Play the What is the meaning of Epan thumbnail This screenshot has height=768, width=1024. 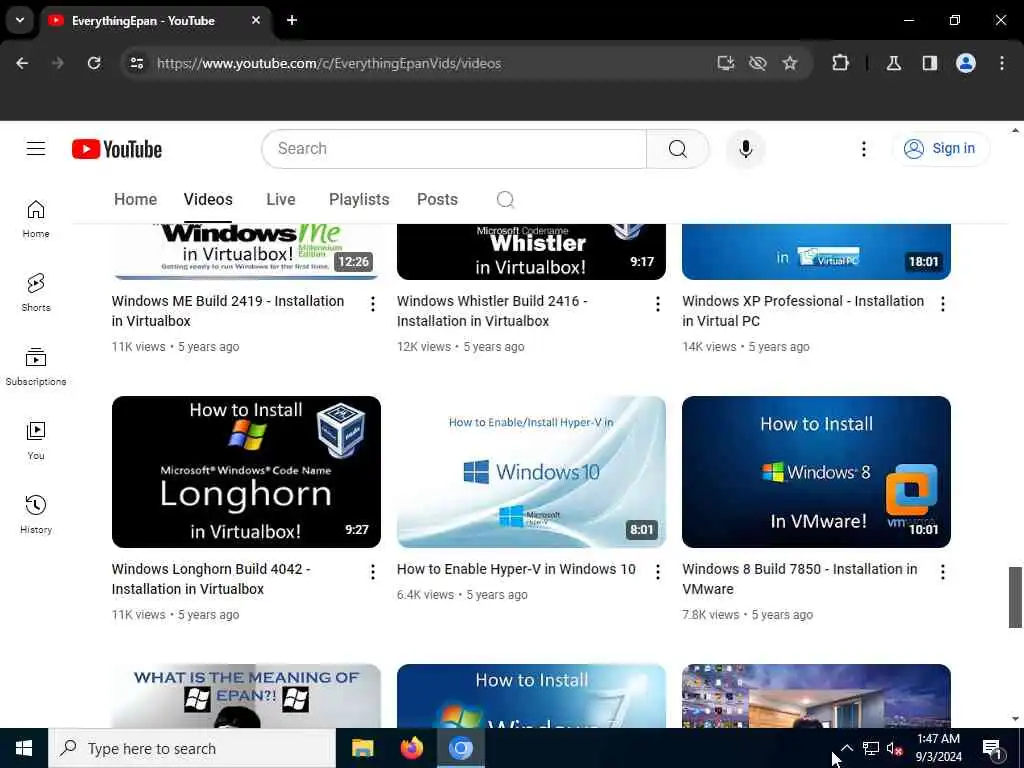pos(246,696)
